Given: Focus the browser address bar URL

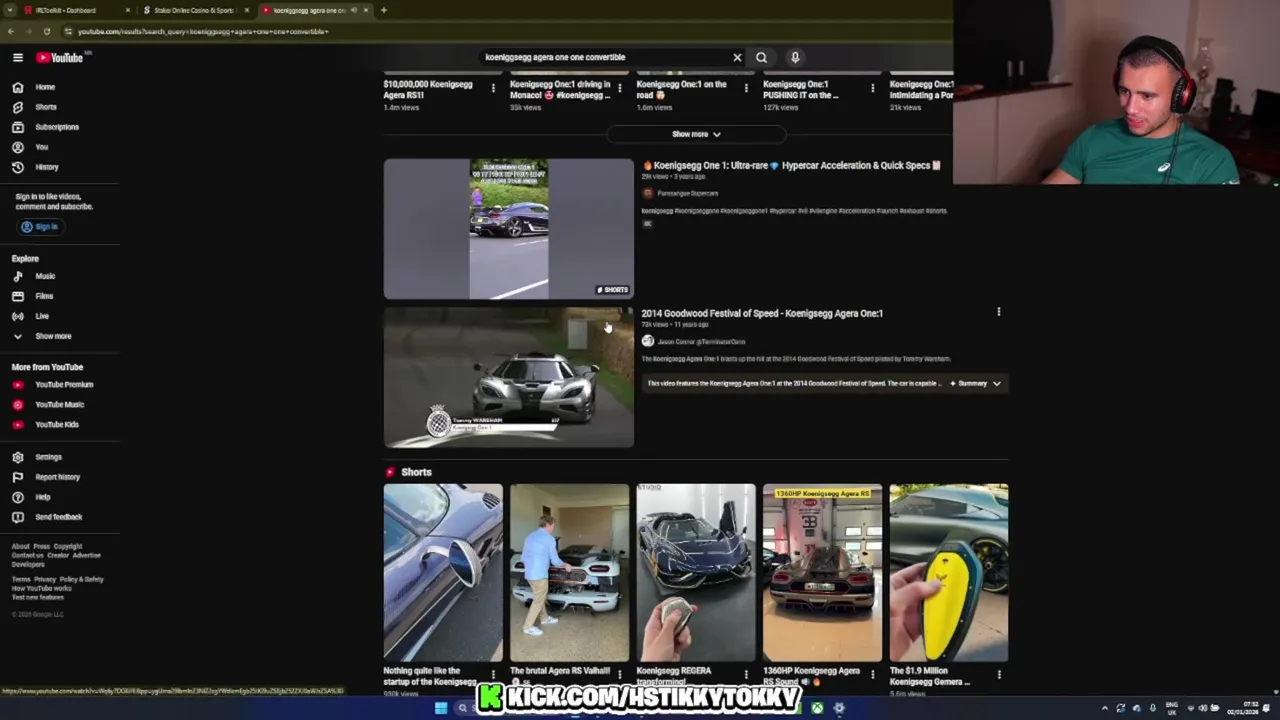Looking at the screenshot, I should point(203,31).
